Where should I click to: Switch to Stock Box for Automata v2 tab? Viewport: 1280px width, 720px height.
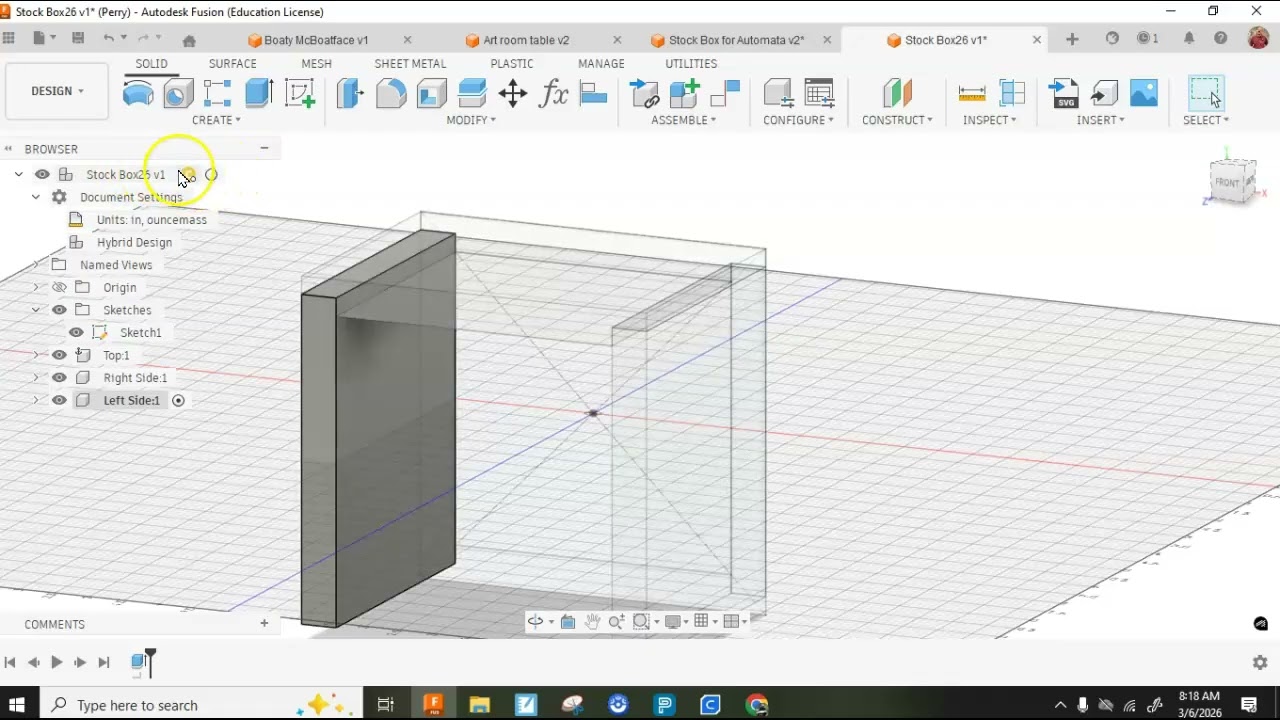point(737,40)
